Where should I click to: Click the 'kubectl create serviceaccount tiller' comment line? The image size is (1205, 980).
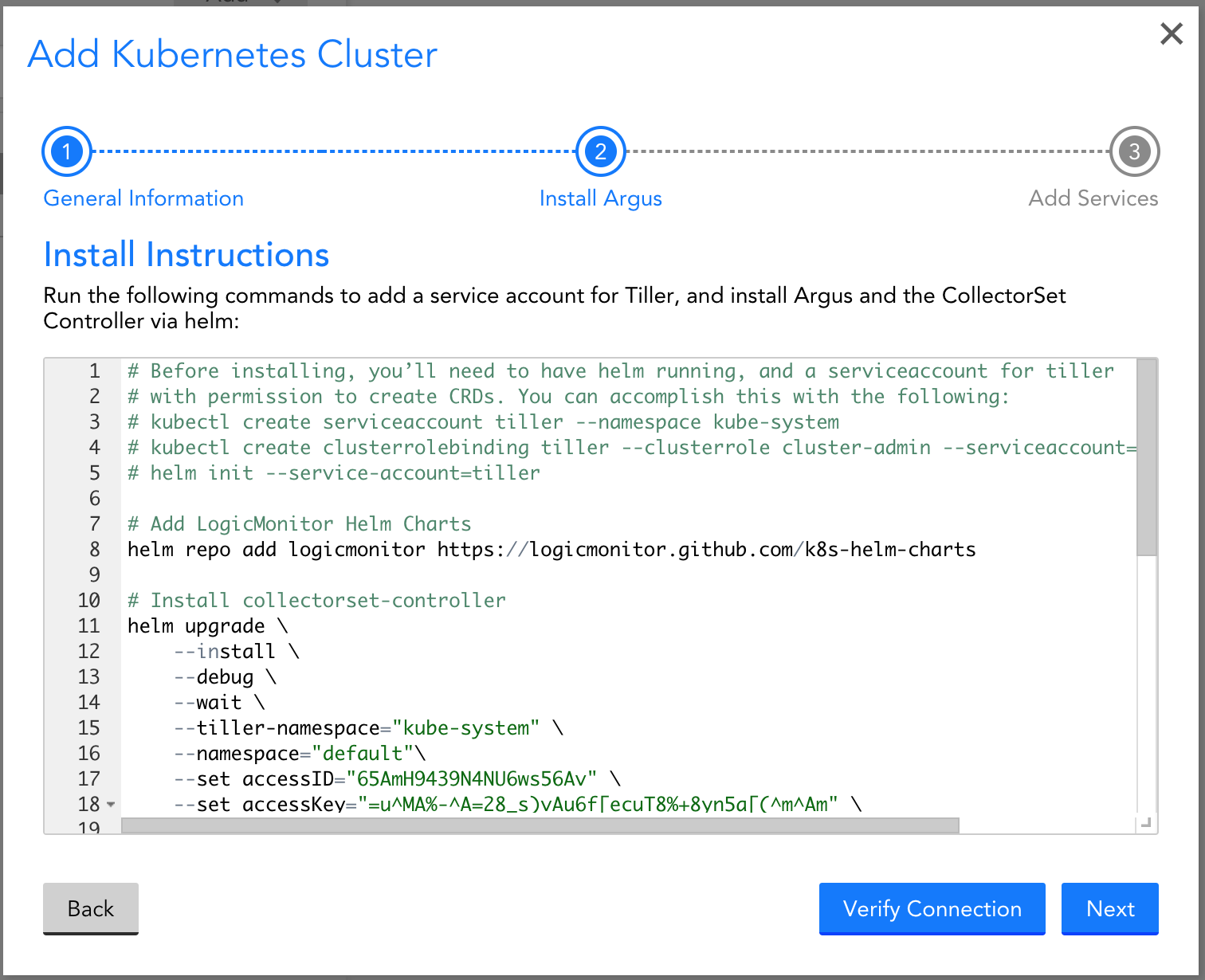pyautogui.click(x=483, y=422)
